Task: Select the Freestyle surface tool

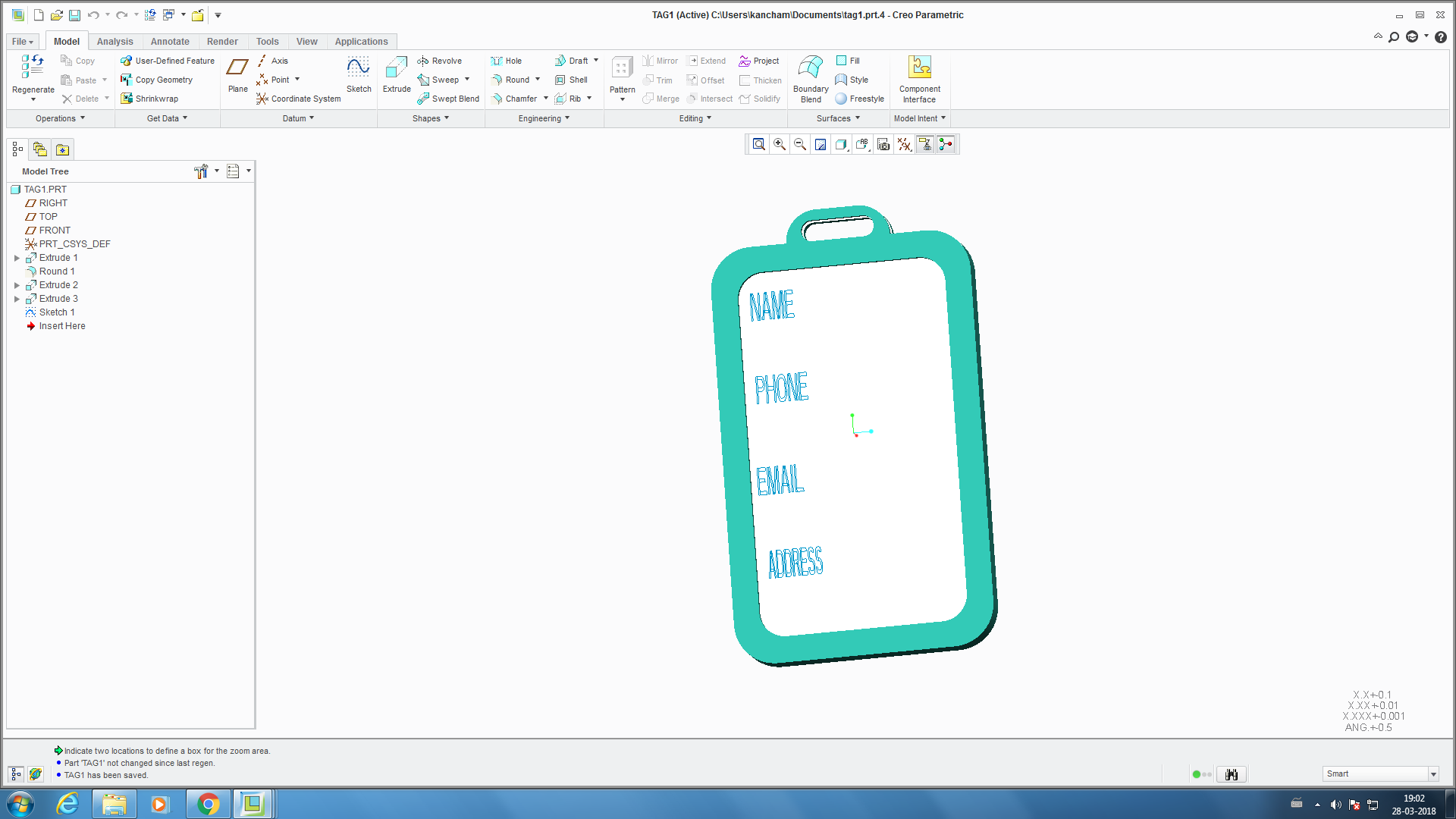Action: (x=860, y=99)
